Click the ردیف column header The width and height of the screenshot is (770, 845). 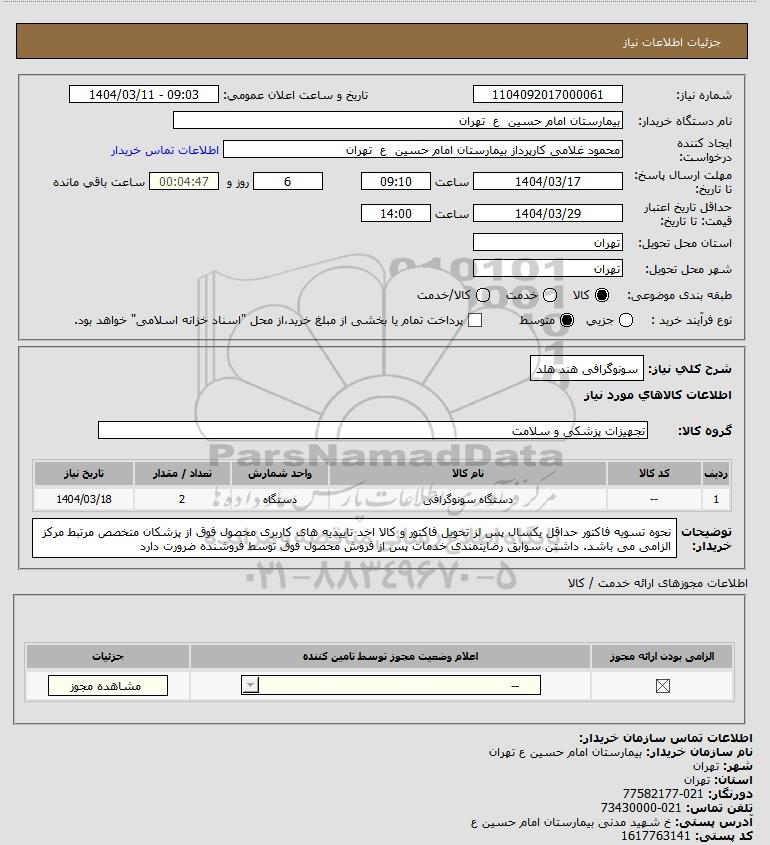[x=716, y=473]
